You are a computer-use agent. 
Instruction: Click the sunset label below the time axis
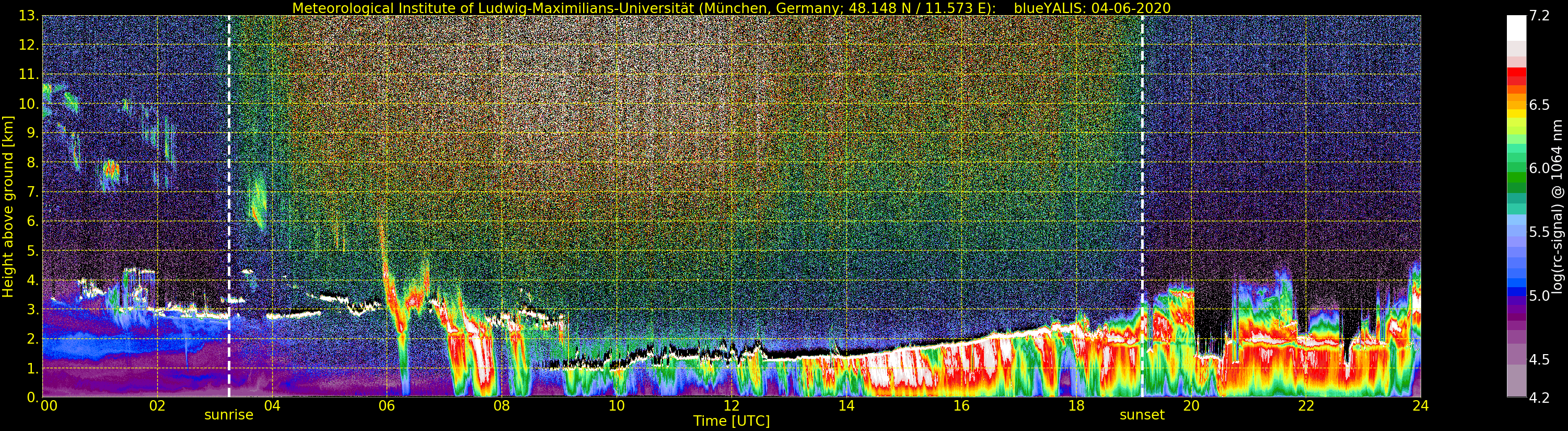(1142, 415)
